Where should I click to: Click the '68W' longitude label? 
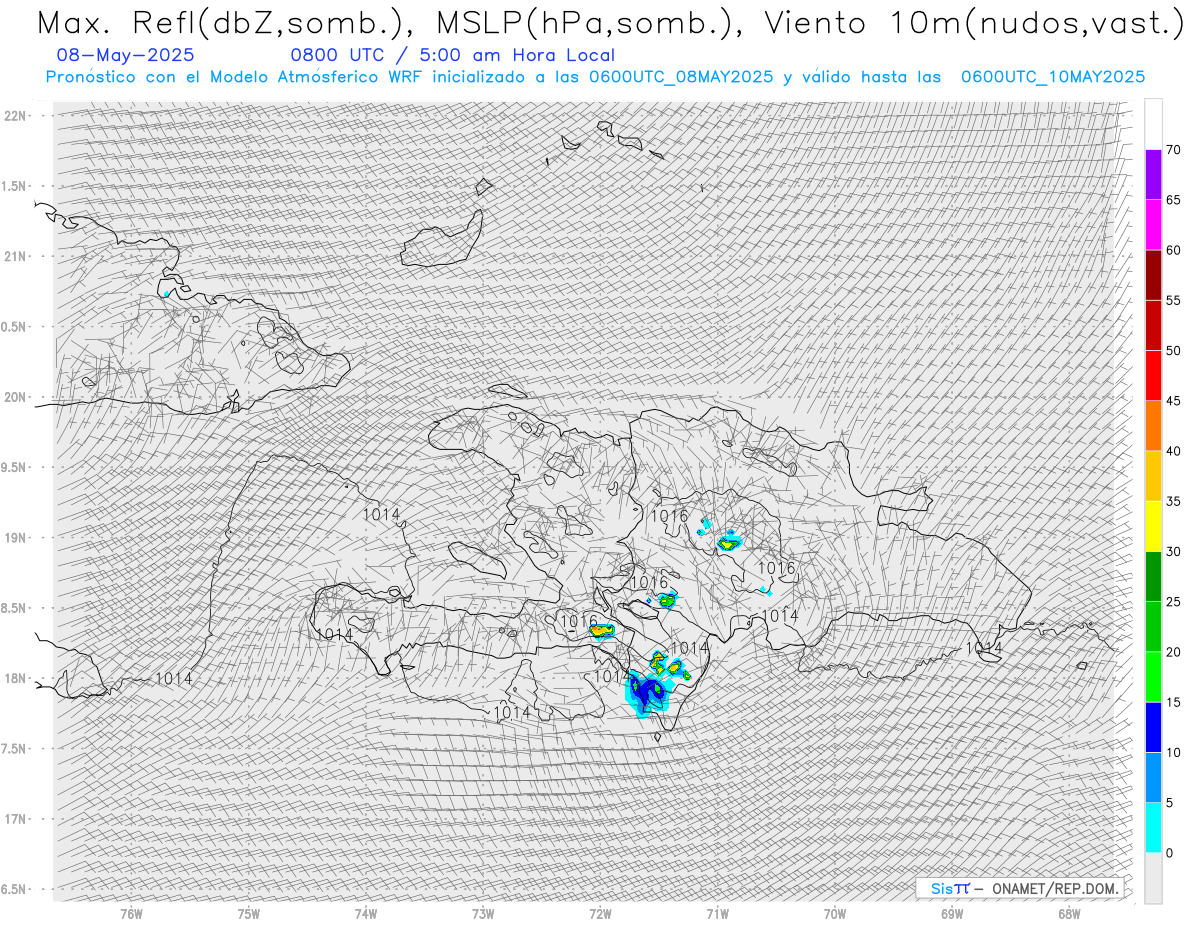coord(1068,914)
